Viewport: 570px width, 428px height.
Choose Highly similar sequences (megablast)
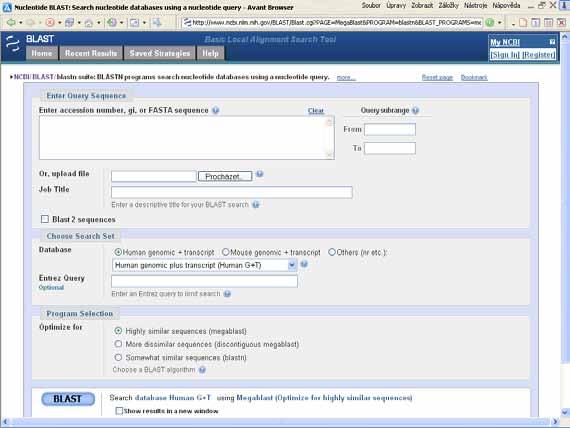[118, 331]
